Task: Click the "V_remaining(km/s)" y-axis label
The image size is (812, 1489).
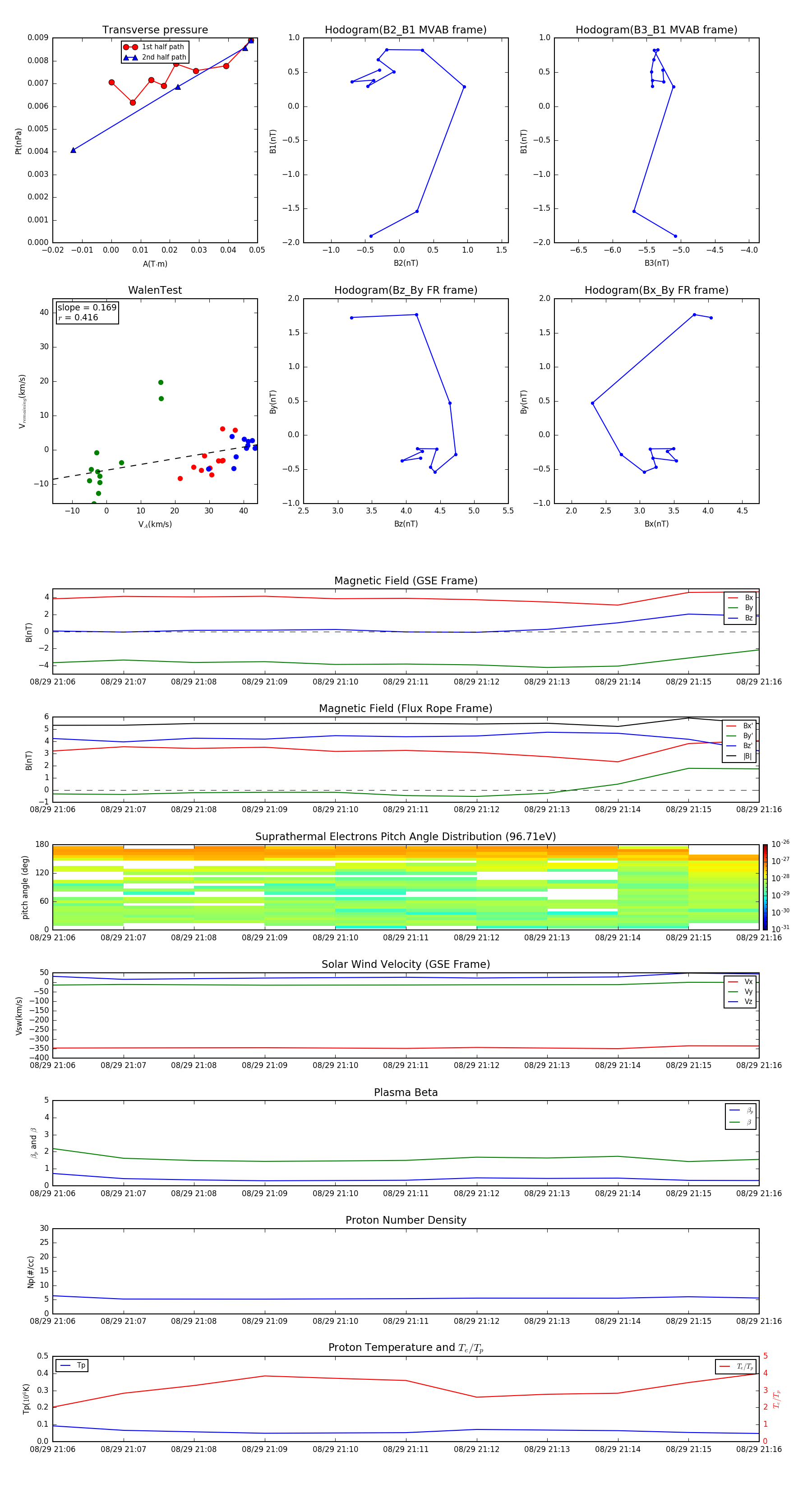Action: point(22,401)
